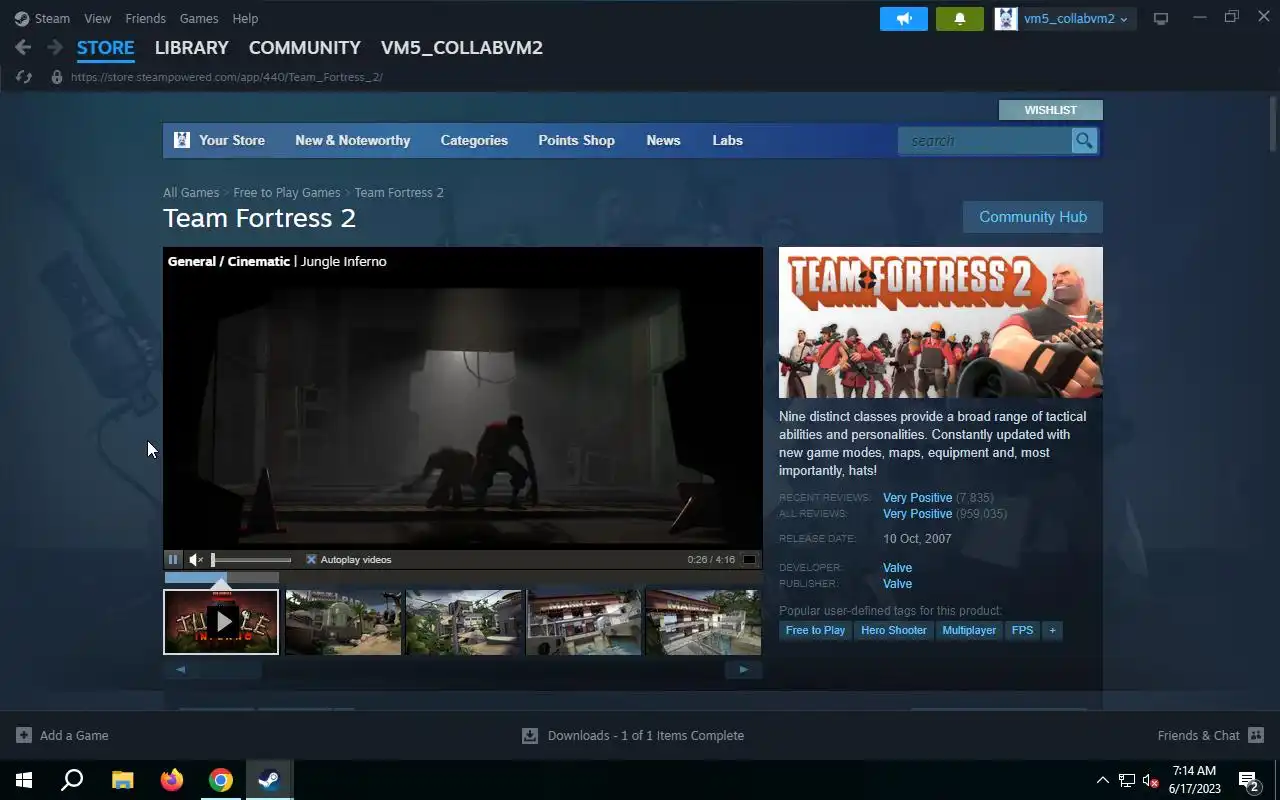Show hidden tray icons chevron

point(1102,780)
